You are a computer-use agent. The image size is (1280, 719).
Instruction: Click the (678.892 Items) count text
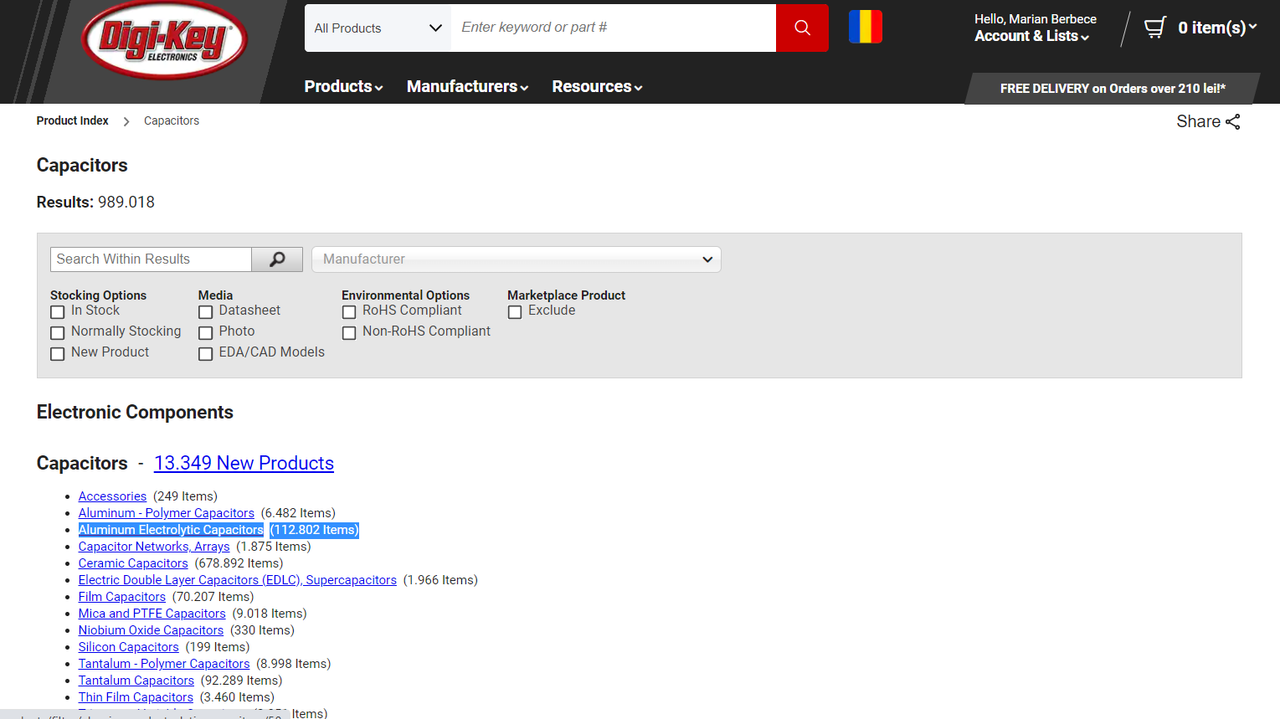pos(238,563)
